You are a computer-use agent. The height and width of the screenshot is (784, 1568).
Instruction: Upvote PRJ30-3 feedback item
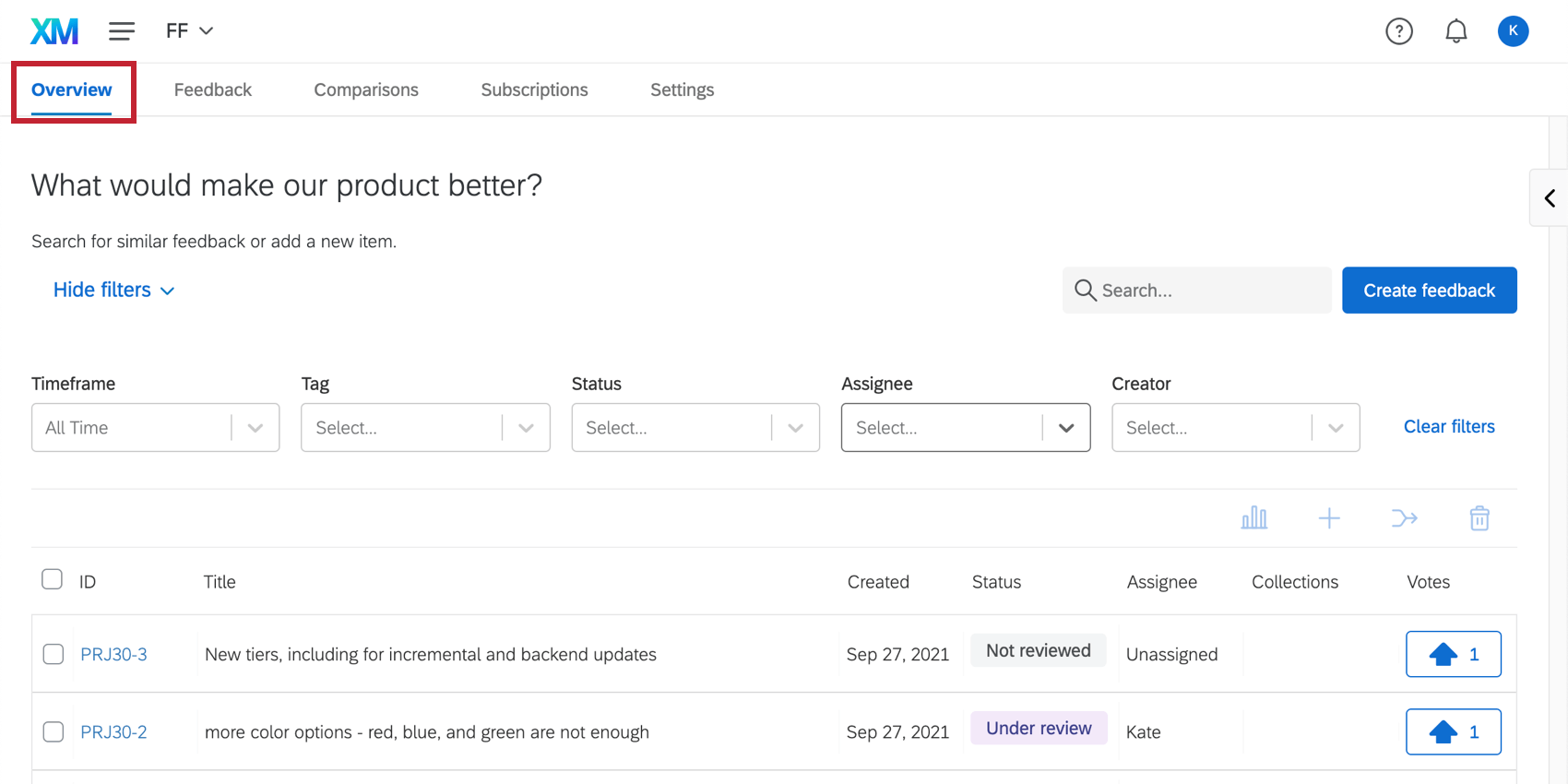point(1453,654)
